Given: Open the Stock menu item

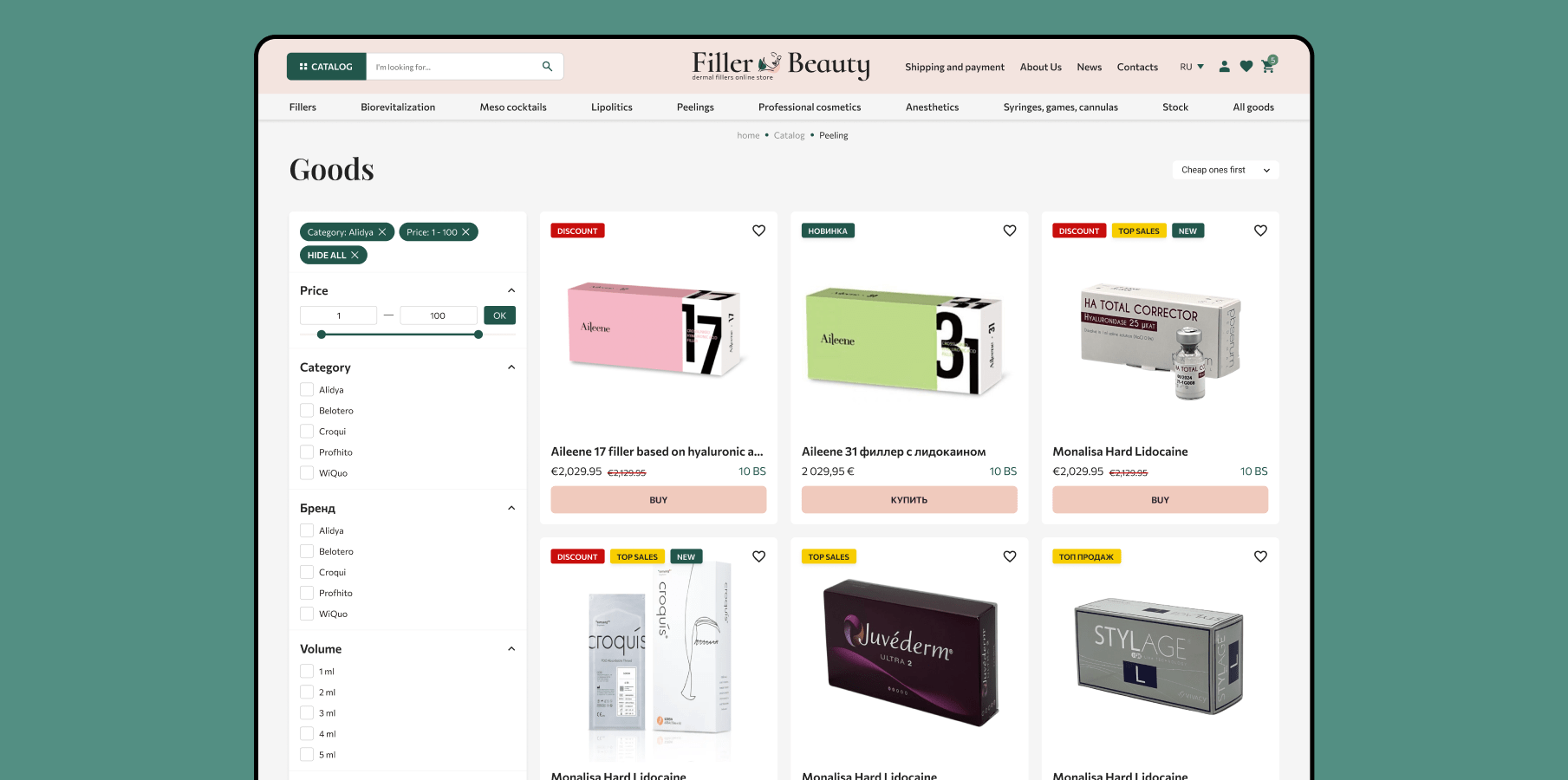Looking at the screenshot, I should 1175,107.
